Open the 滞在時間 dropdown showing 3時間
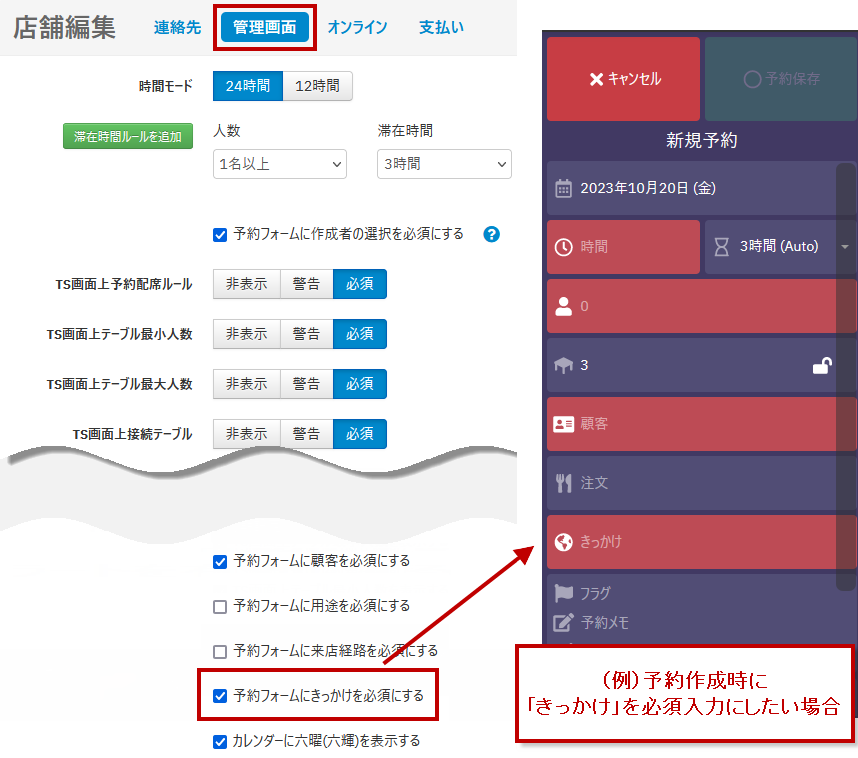The height and width of the screenshot is (758, 858). [444, 164]
